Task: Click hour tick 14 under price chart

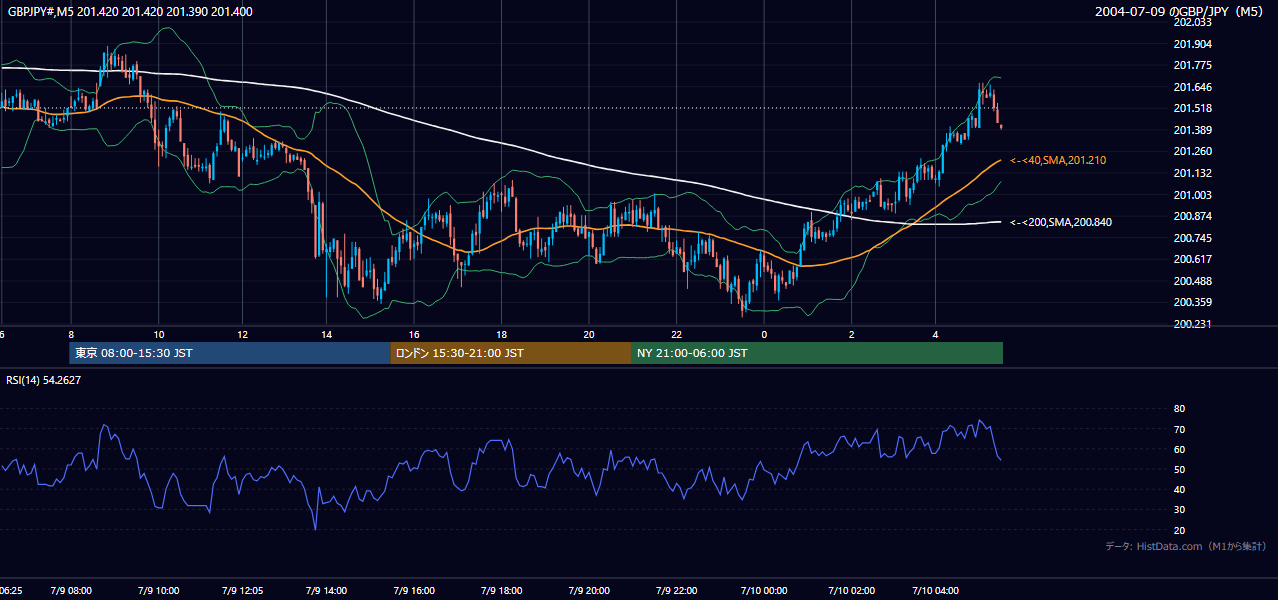Action: 327,334
